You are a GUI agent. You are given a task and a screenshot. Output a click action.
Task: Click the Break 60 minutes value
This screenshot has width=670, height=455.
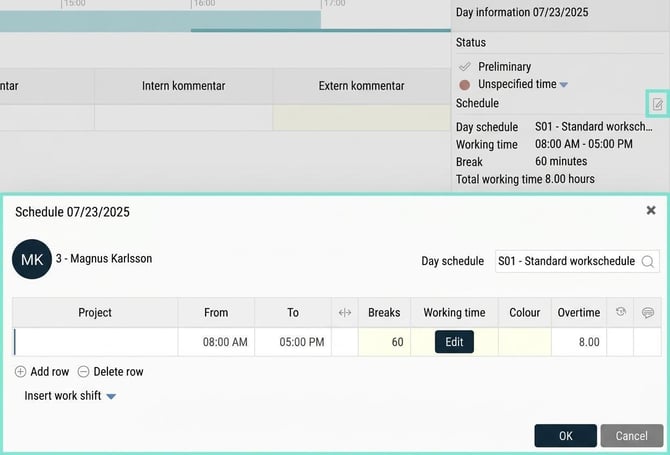pos(561,161)
